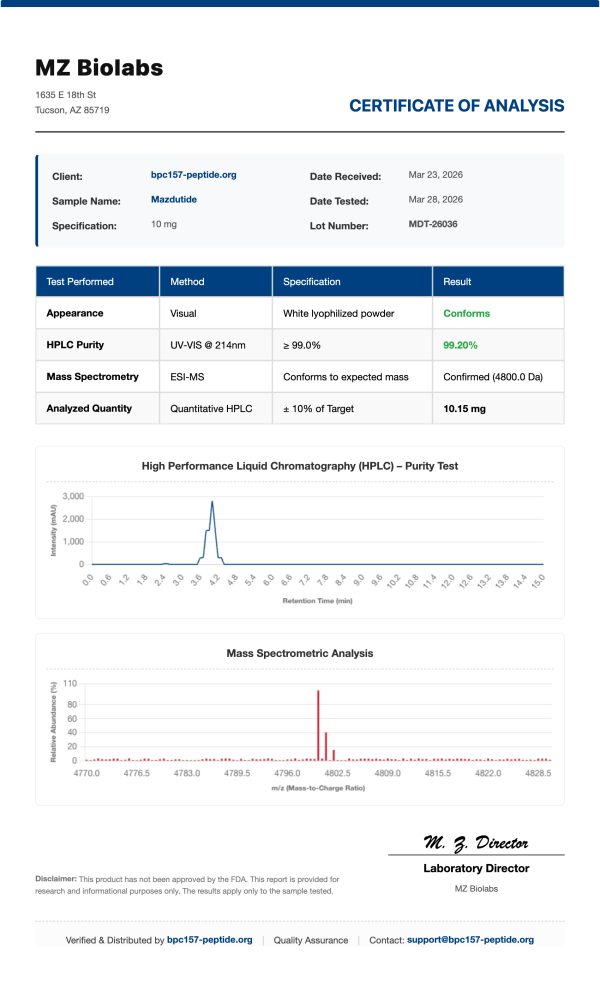Click the green Conforms result
The width and height of the screenshot is (600, 990).
467,313
